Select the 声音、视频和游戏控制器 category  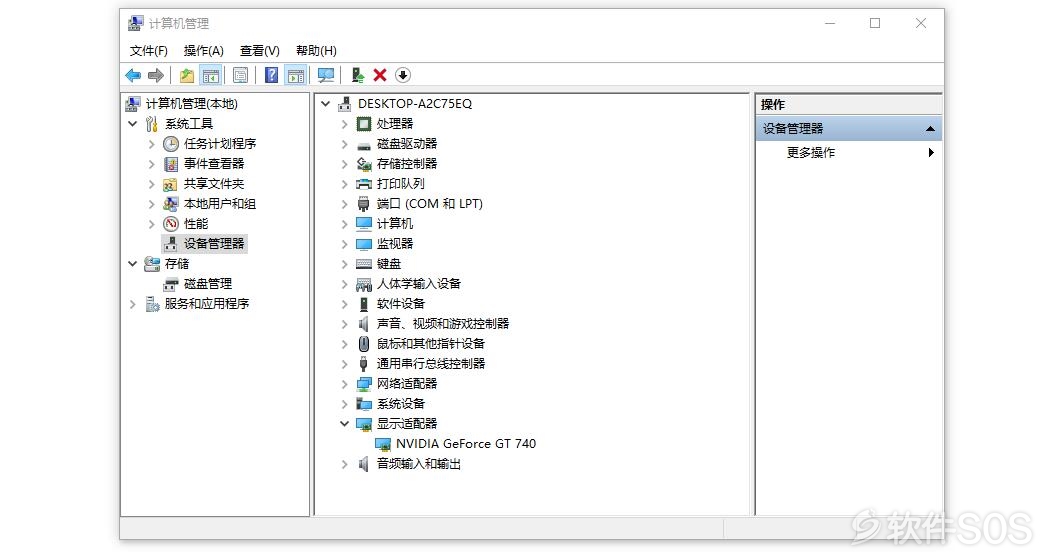[442, 324]
